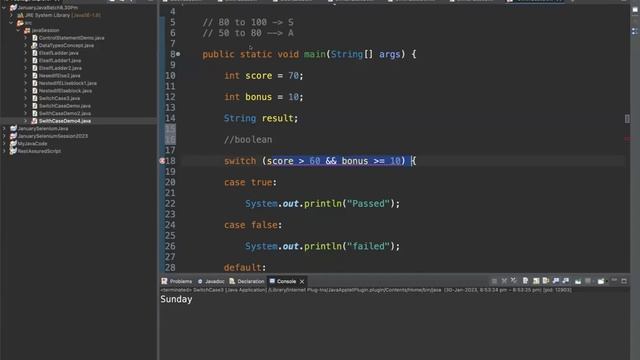Toggle Word Wrap in Console toolbar
This screenshot has width=640, height=360.
pos(546,281)
